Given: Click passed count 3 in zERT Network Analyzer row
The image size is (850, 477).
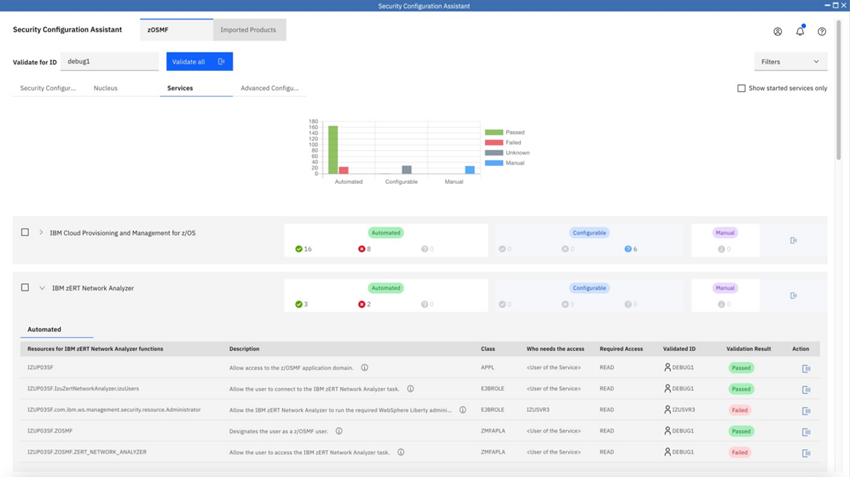Looking at the screenshot, I should tap(301, 304).
